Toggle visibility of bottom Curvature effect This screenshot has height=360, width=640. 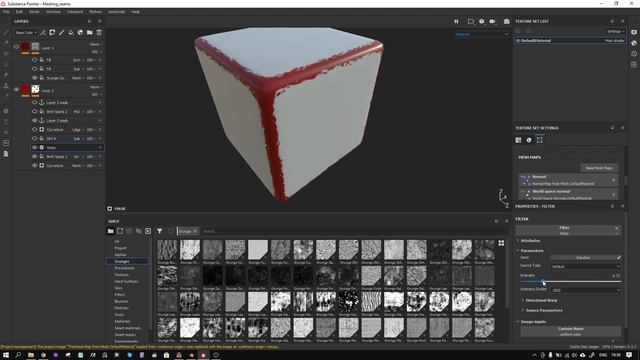pyautogui.click(x=35, y=165)
